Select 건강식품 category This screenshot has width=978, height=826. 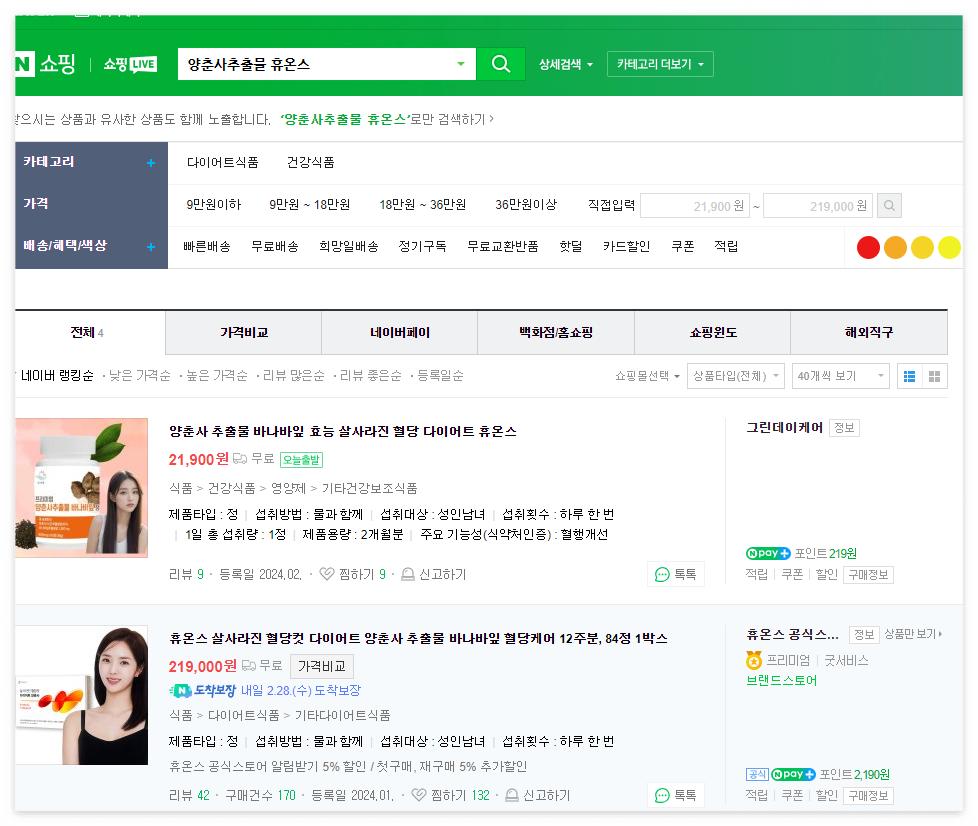pos(311,163)
